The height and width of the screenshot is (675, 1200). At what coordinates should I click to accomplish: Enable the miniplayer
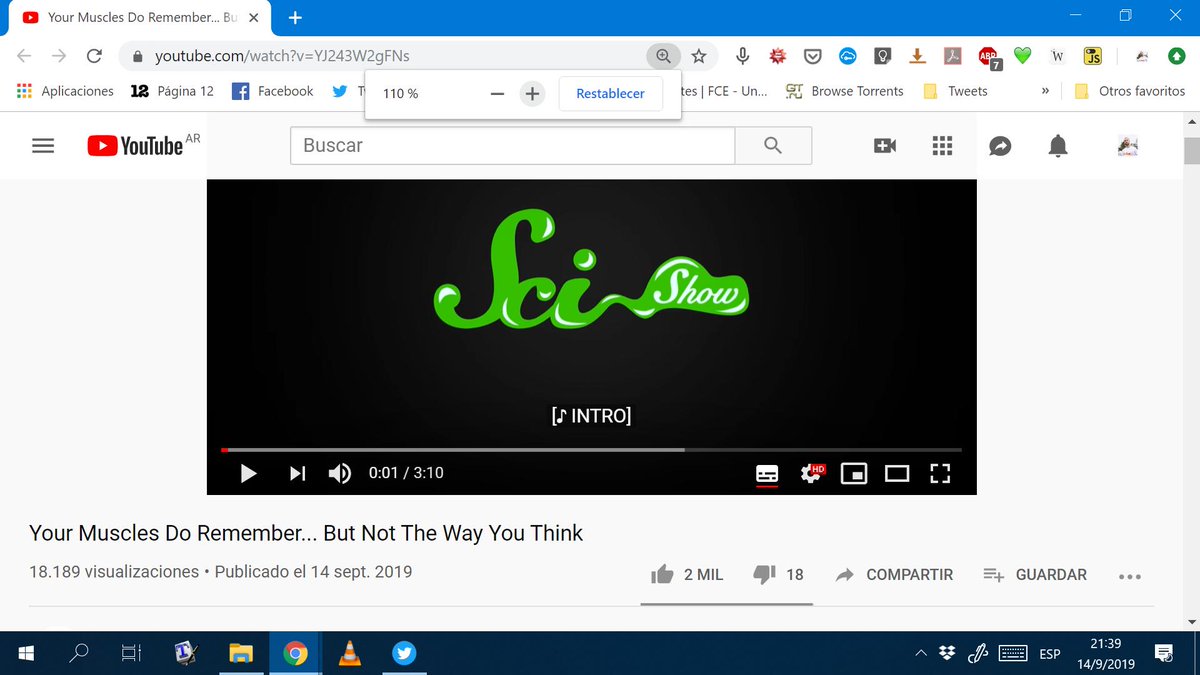[854, 473]
